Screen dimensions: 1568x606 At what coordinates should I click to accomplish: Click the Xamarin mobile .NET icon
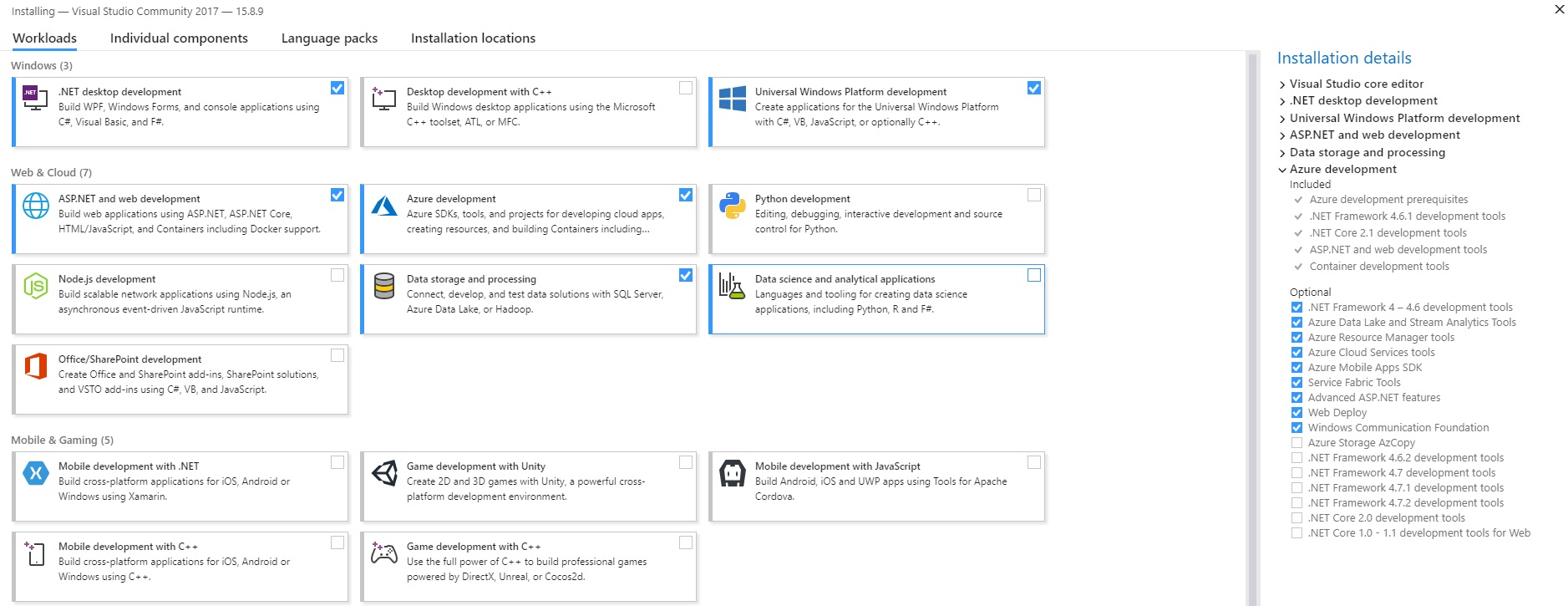[x=35, y=473]
